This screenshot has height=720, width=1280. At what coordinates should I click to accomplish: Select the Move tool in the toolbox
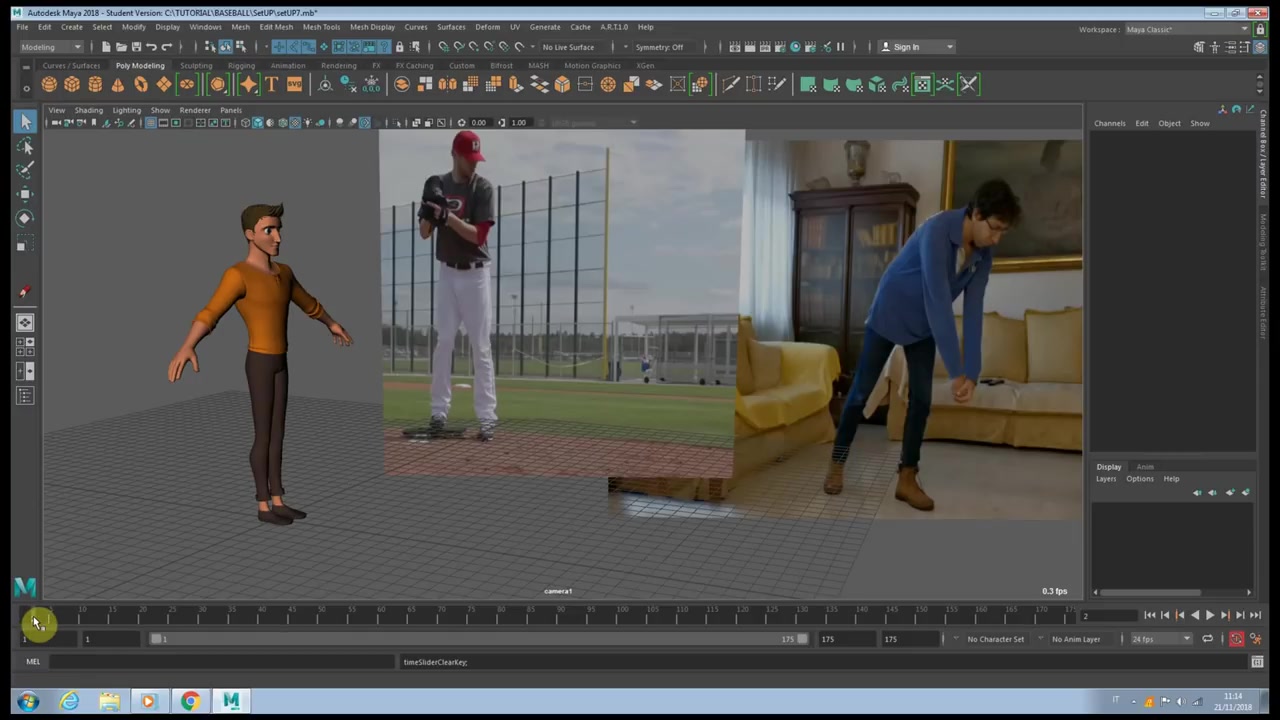coord(25,194)
